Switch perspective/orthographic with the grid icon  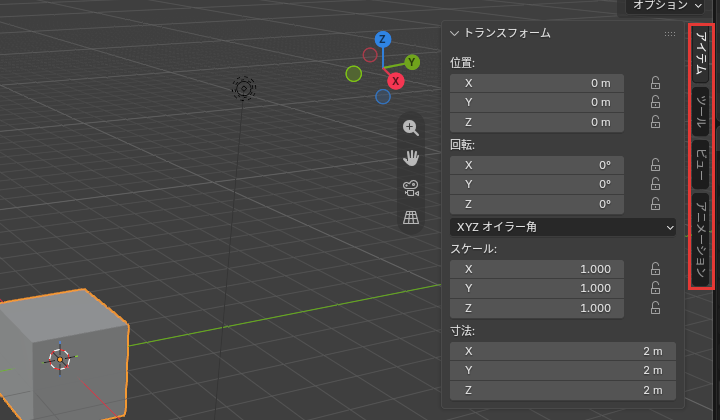pos(411,217)
